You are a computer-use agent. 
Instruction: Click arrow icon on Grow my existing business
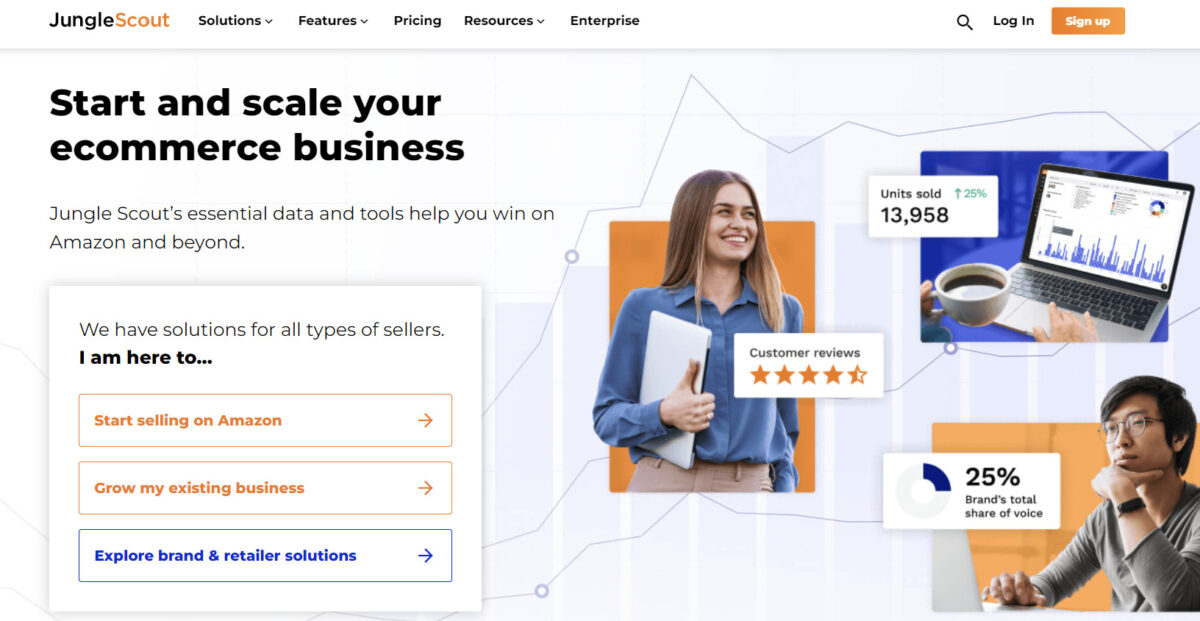click(x=425, y=488)
